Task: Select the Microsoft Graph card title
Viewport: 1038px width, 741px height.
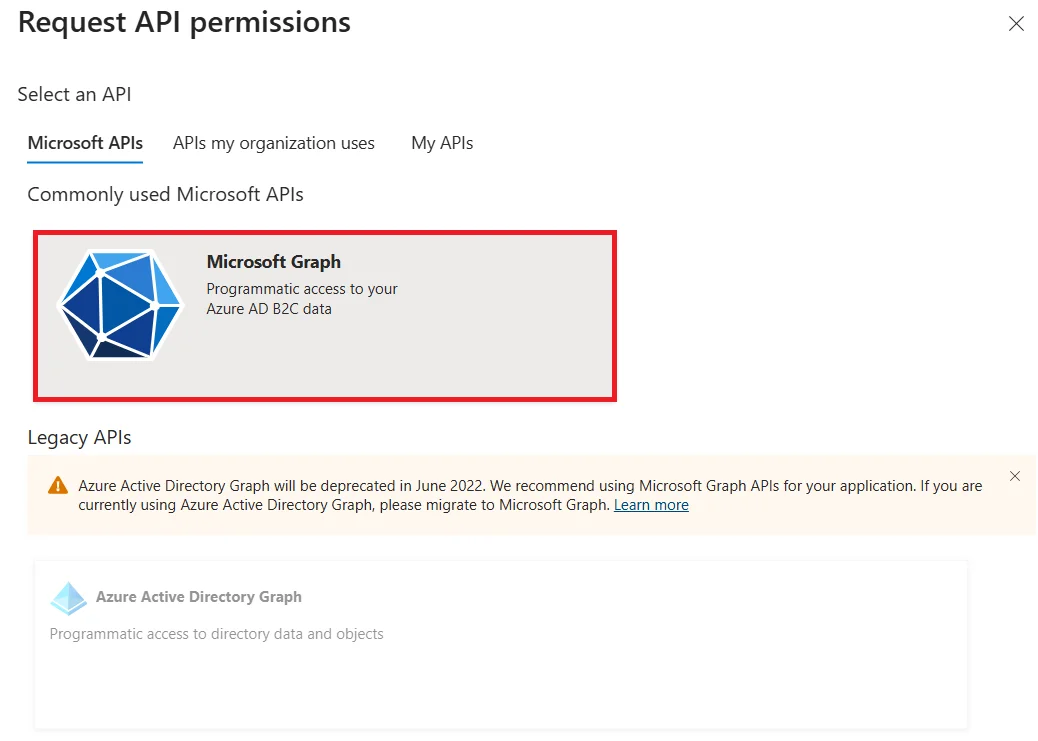Action: [273, 262]
